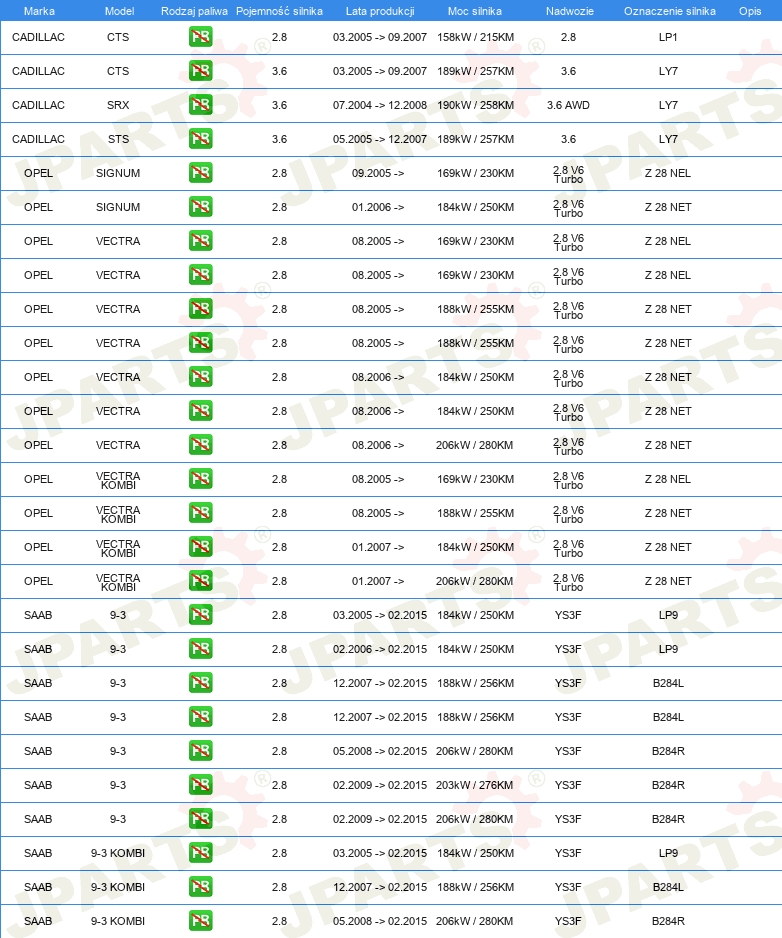The height and width of the screenshot is (938, 782).
Task: Click fuel icon in VECTRA KOMBI 206kW row
Action: coord(200,581)
